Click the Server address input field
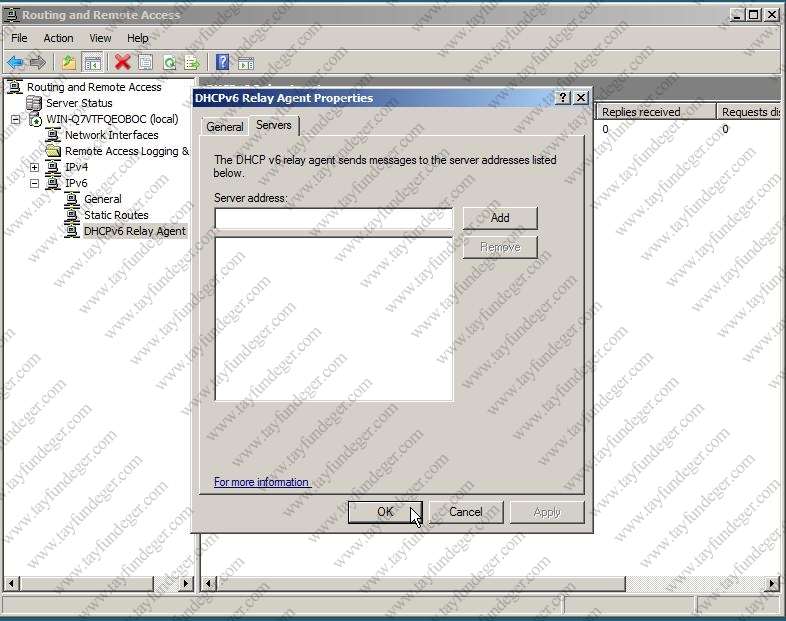Screen dimensions: 786x621 (x=334, y=219)
